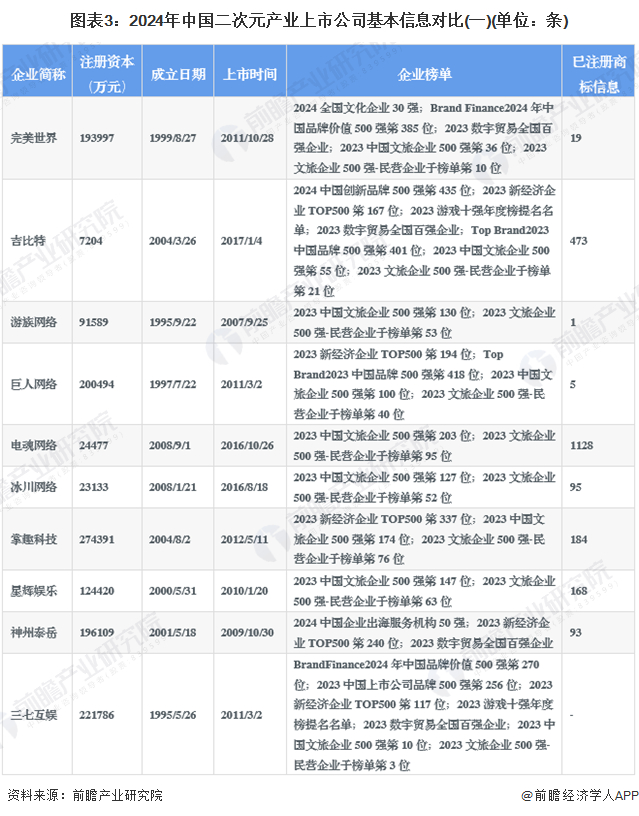This screenshot has height=816, width=639.
Task: Click the company name '神州泰岳'
Action: [x=34, y=632]
